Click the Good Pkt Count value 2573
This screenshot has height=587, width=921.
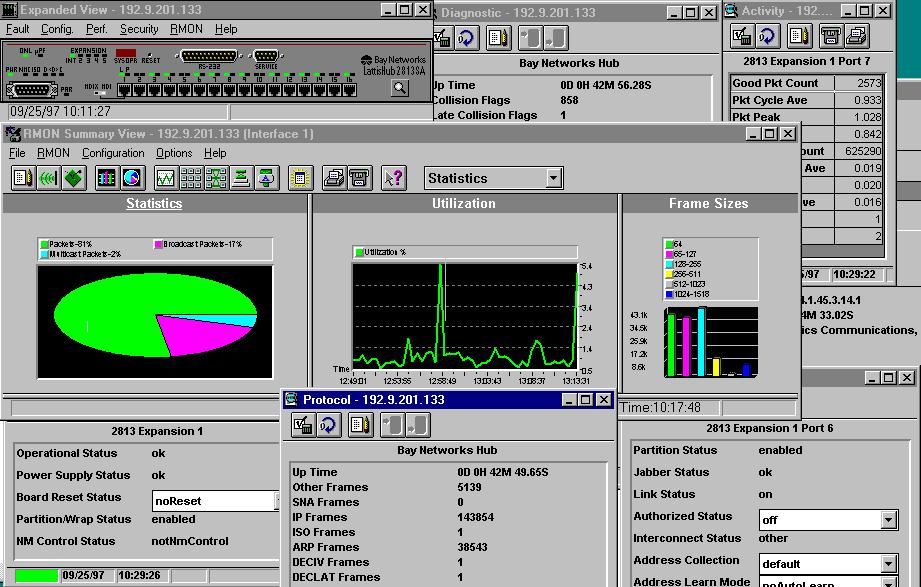pos(869,83)
